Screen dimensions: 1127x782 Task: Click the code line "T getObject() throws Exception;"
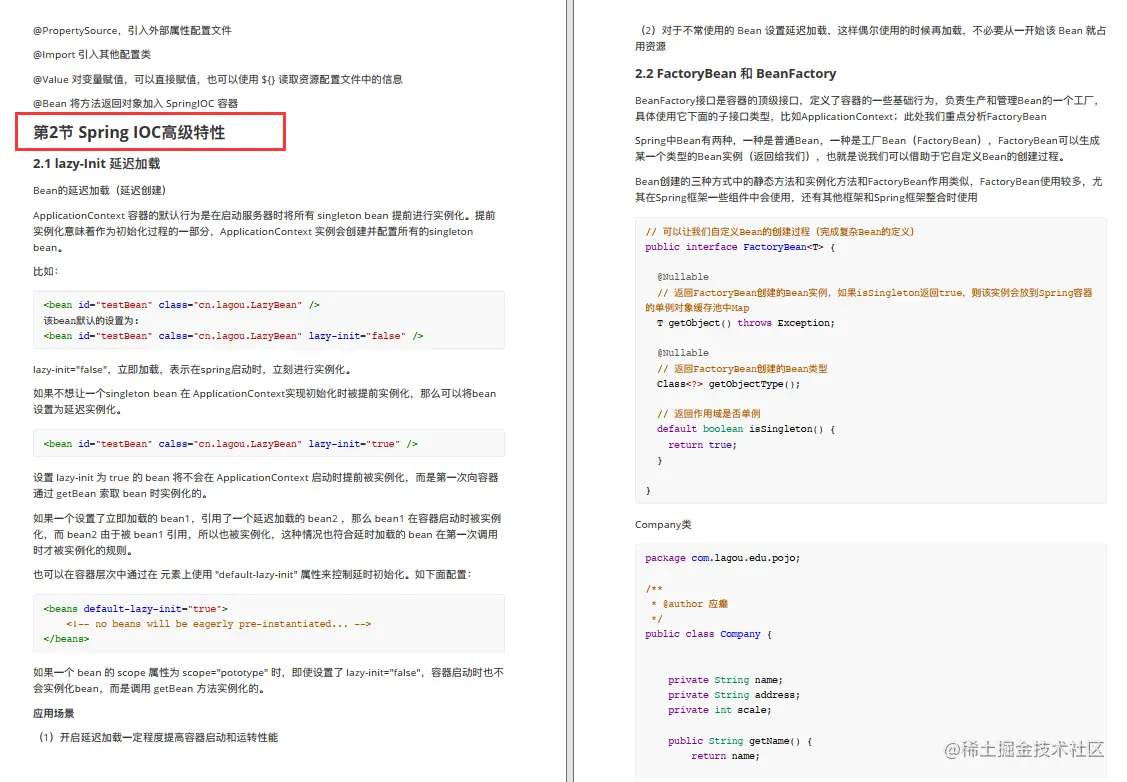pyautogui.click(x=745, y=323)
